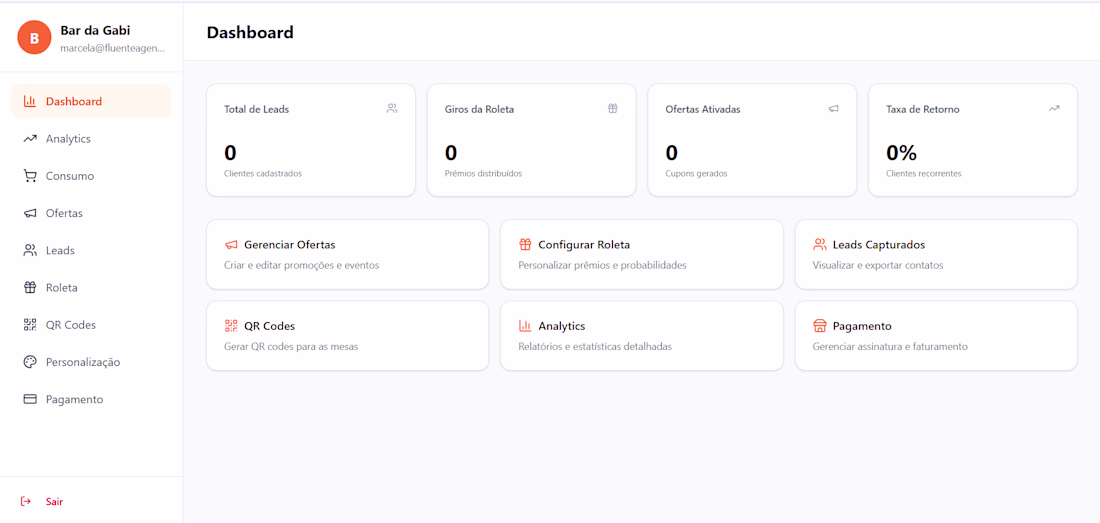Click 'Gerenciar assinatura e faturamento' text
Viewport: 1100px width, 523px height.
[890, 346]
